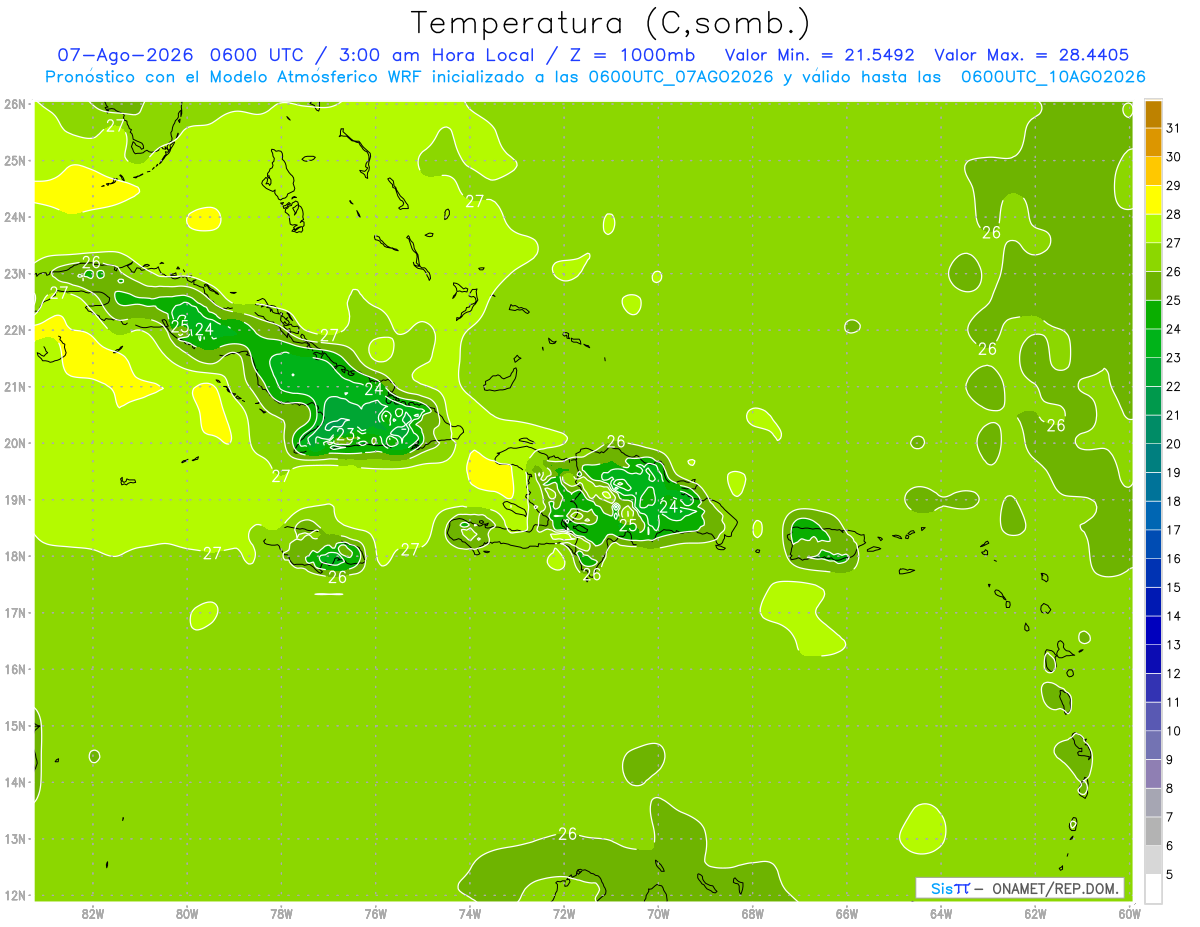1200x927 pixels.
Task: Click the color scale label 28
Action: [1174, 214]
